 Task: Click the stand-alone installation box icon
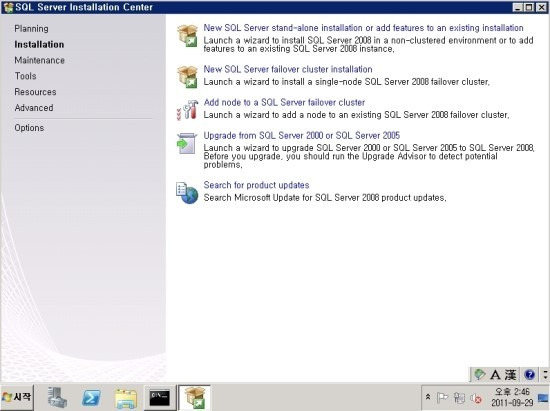click(187, 35)
